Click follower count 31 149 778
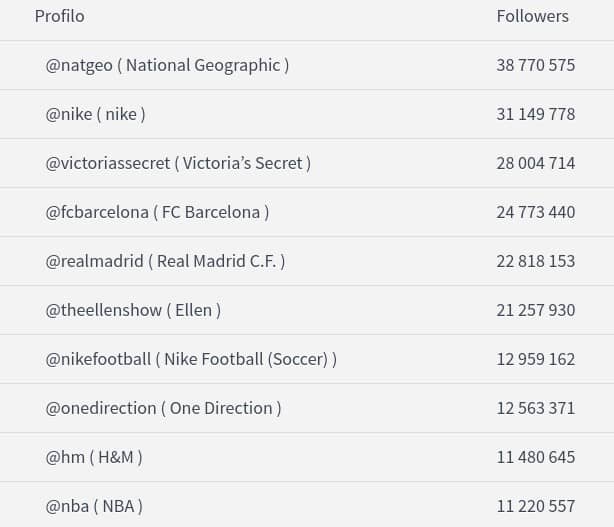Image resolution: width=614 pixels, height=527 pixels. pos(536,114)
